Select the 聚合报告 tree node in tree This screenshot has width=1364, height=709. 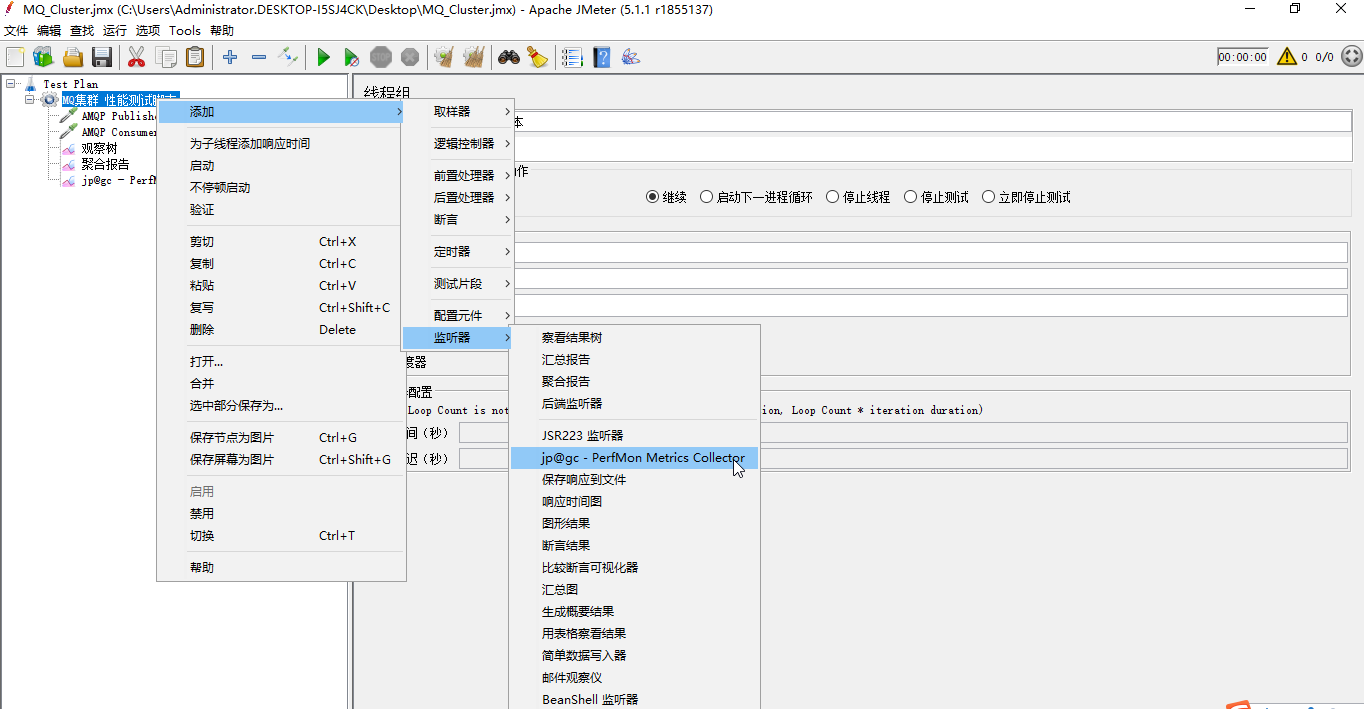pos(105,164)
